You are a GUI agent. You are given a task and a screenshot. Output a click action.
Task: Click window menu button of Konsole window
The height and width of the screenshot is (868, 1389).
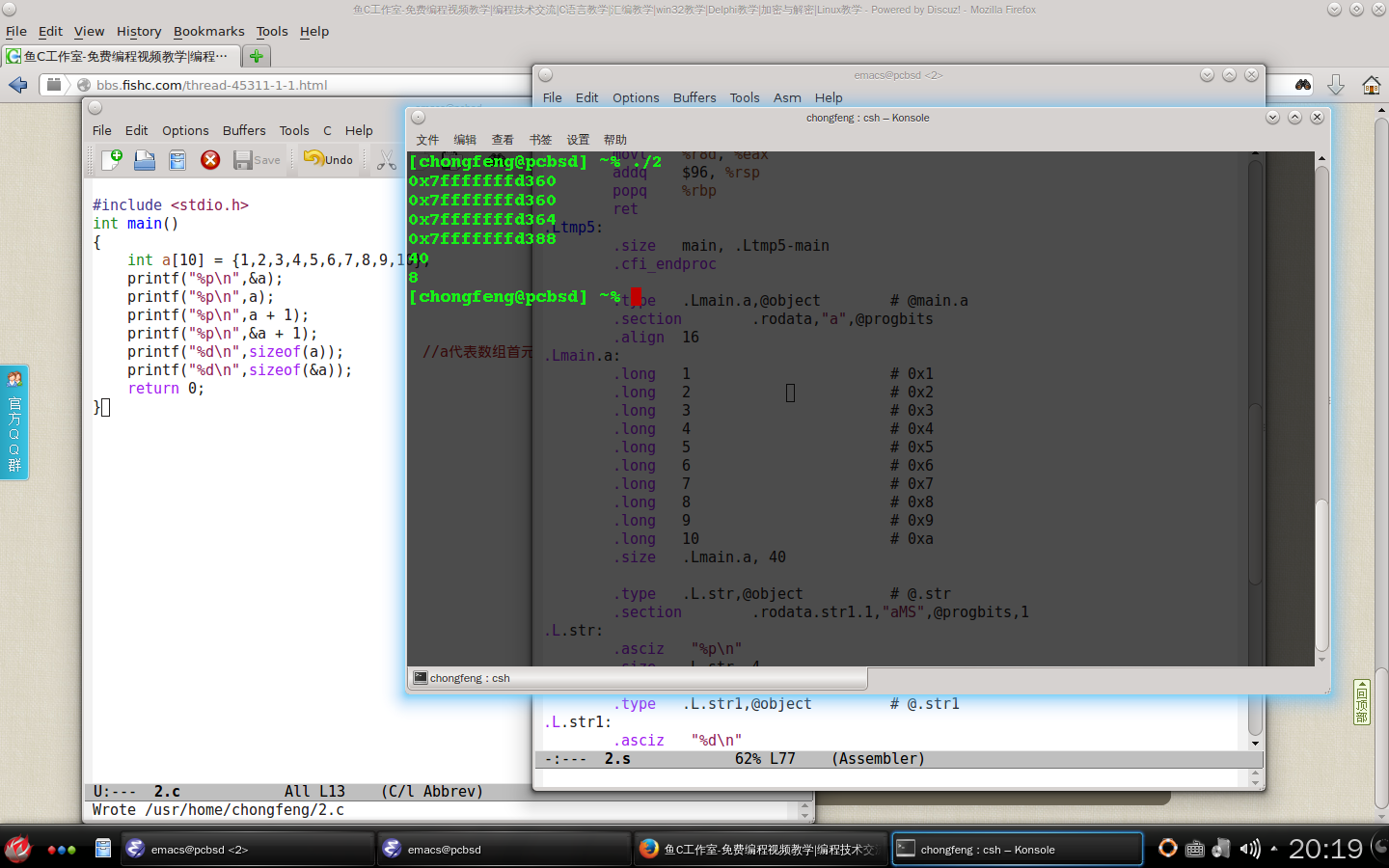418,118
